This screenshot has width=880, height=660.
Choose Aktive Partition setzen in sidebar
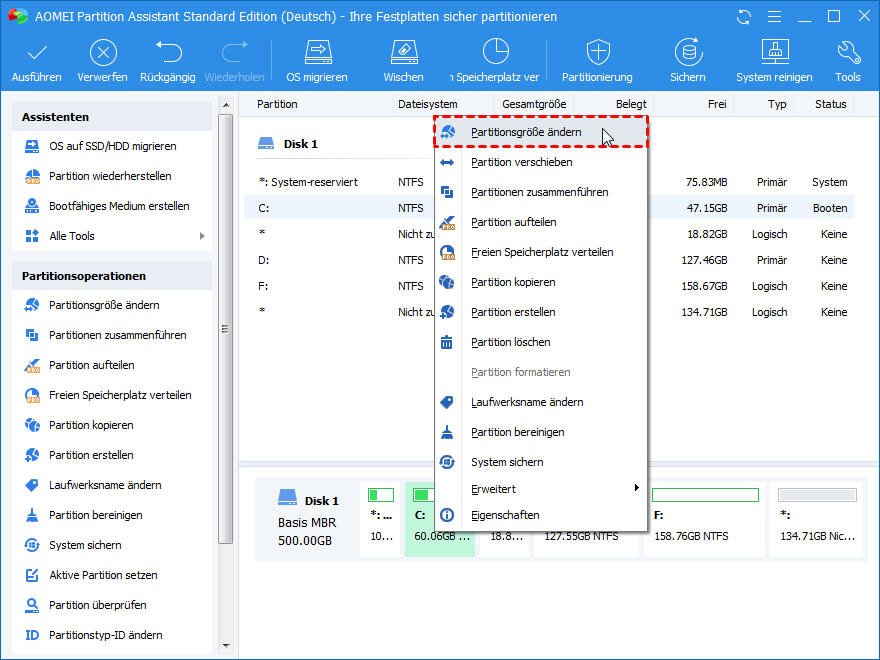pyautogui.click(x=103, y=575)
